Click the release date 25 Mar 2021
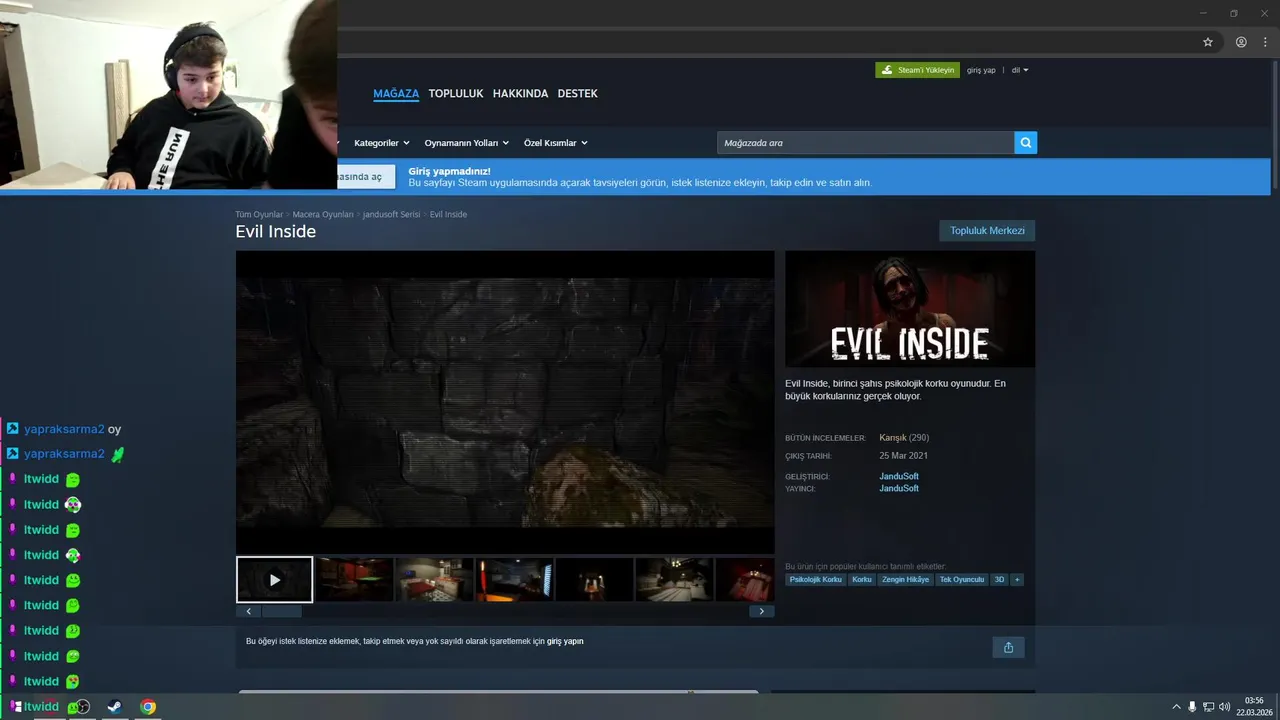This screenshot has width=1280, height=720. coord(903,456)
